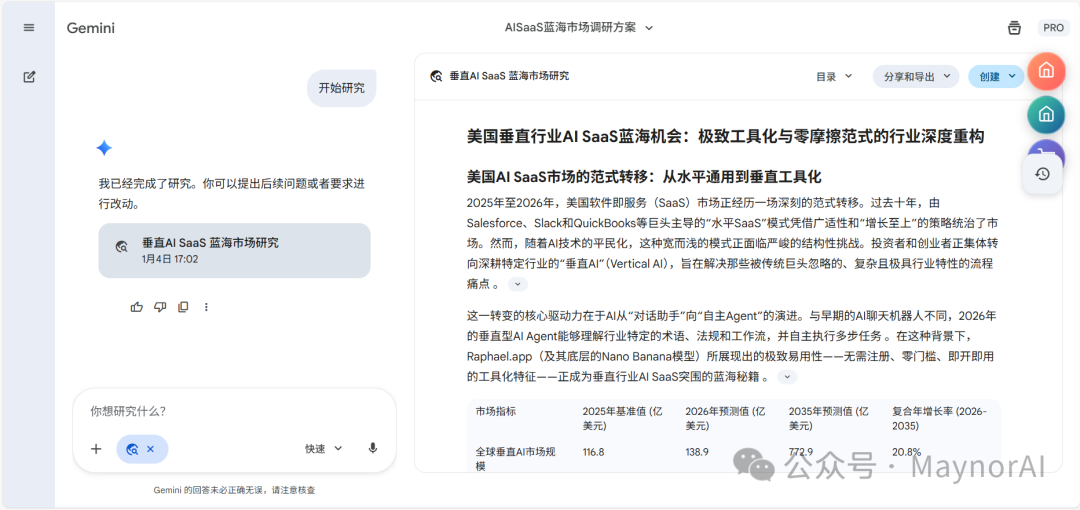The height and width of the screenshot is (510, 1080).
Task: Click the 全球垂直AI市场规模 row label
Action: pyautogui.click(x=516, y=459)
